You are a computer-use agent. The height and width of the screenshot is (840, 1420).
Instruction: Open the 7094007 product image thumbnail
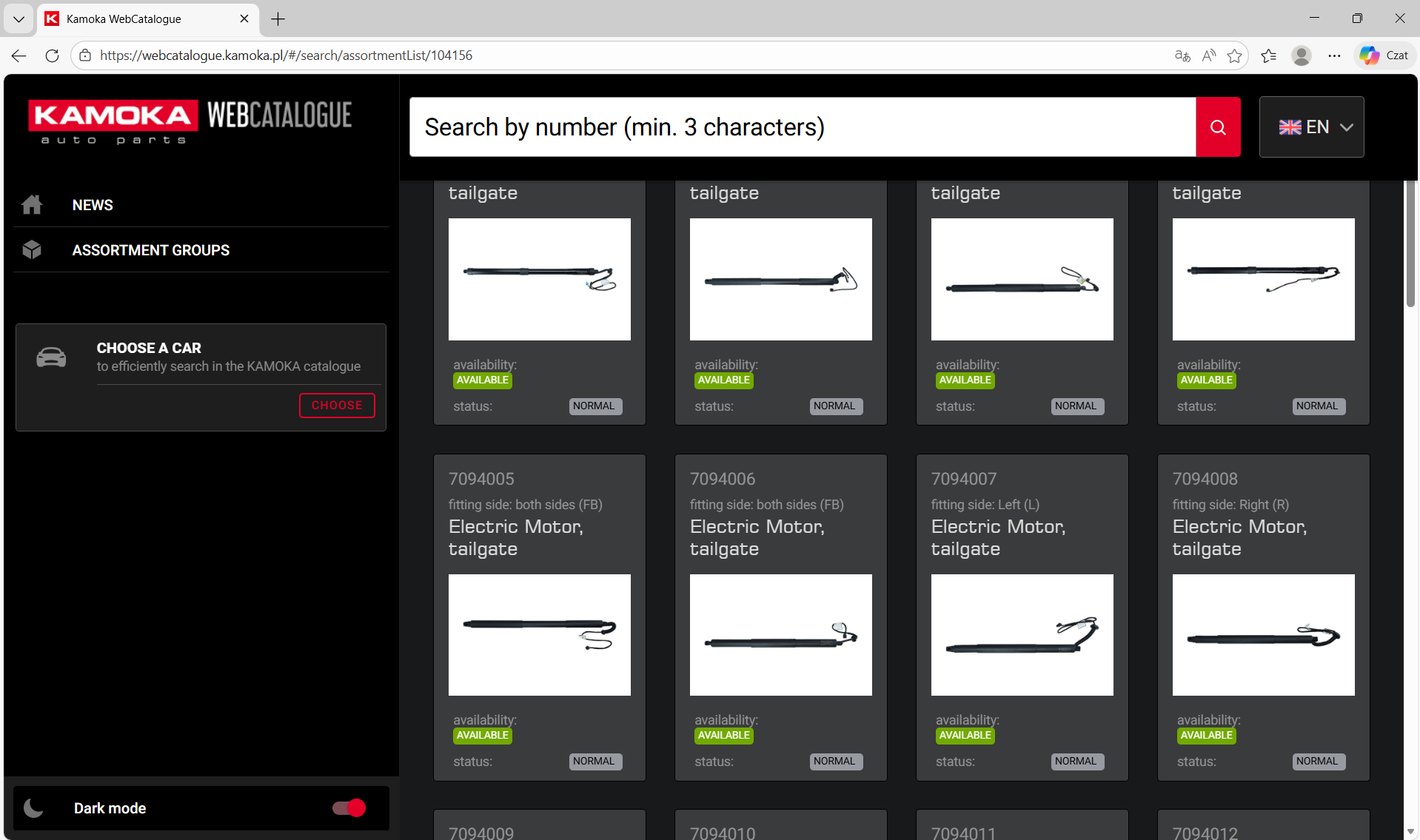[1022, 635]
